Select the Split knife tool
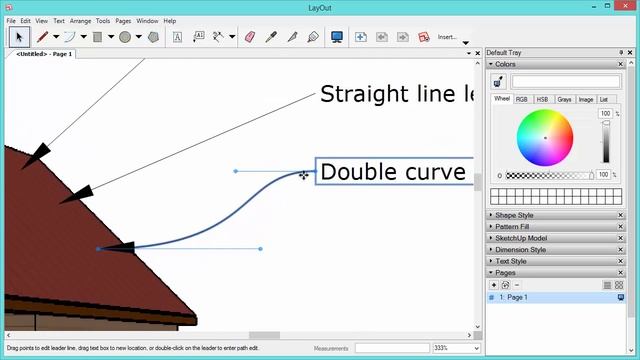 click(x=292, y=37)
